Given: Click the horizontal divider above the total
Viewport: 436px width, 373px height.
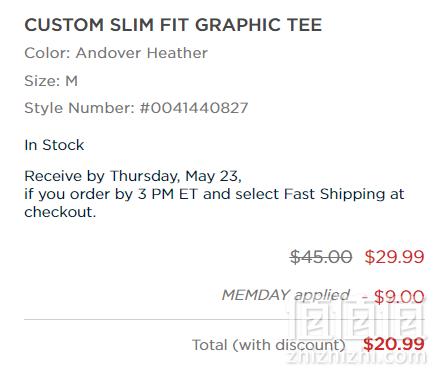Looking at the screenshot, I should (x=224, y=319).
